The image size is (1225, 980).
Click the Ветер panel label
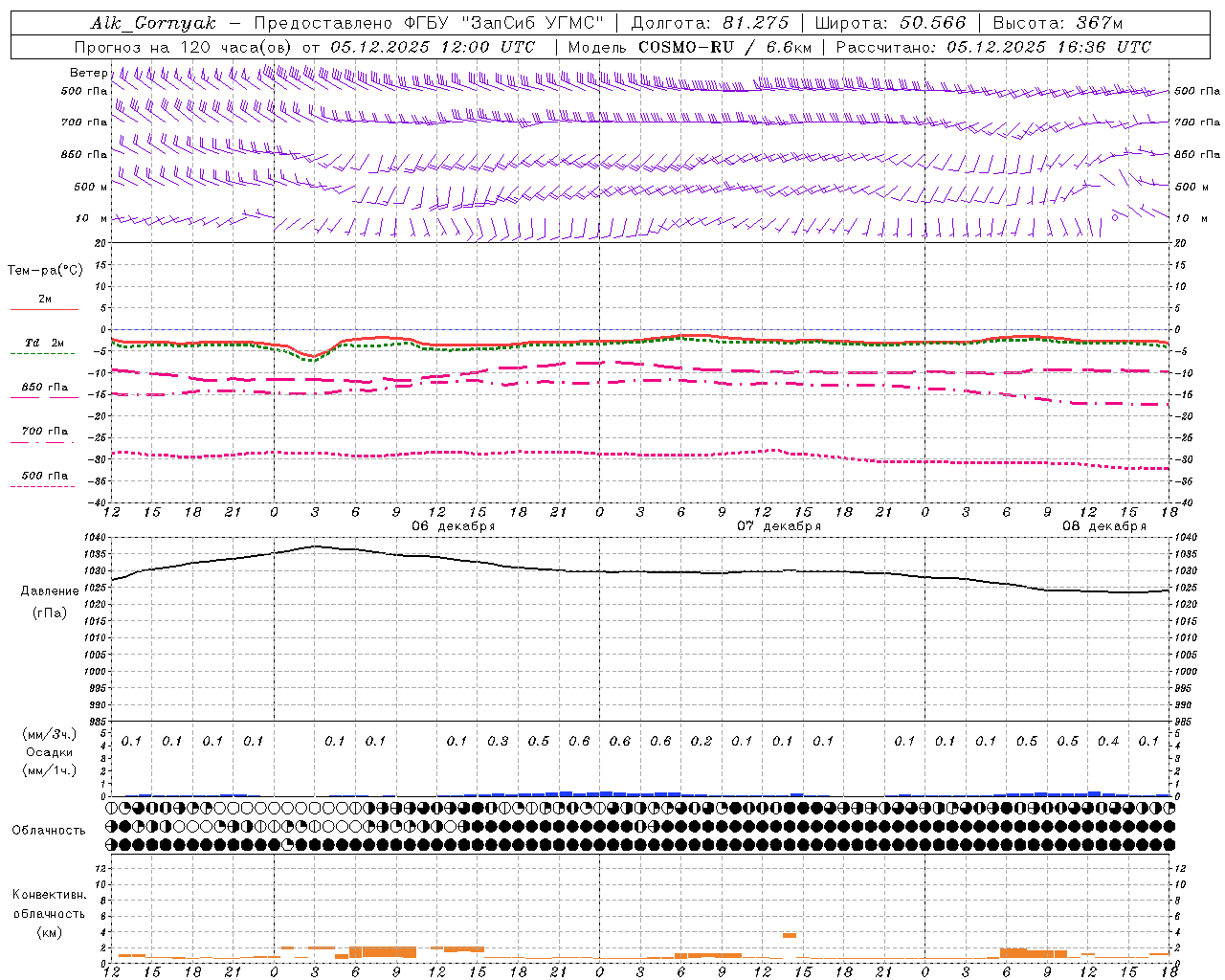click(88, 73)
